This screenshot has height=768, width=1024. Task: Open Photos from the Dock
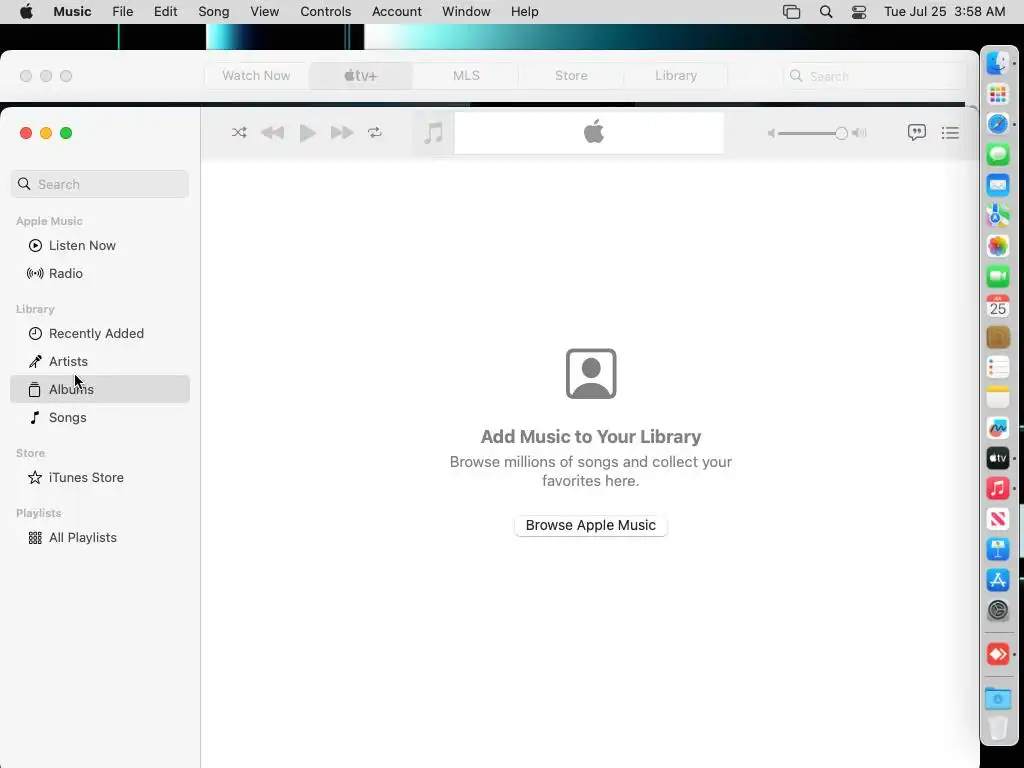[998, 246]
